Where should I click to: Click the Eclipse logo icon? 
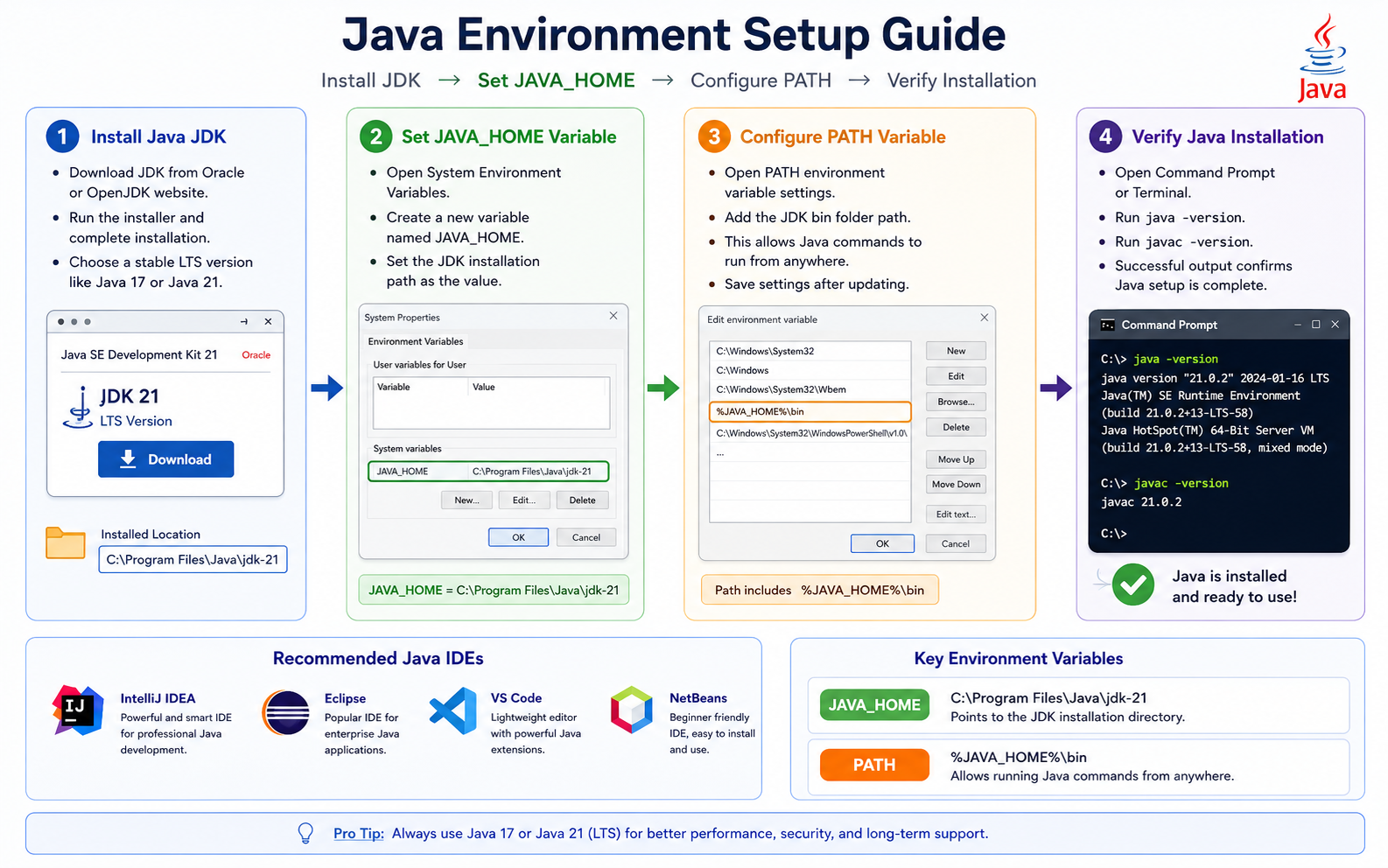point(286,712)
